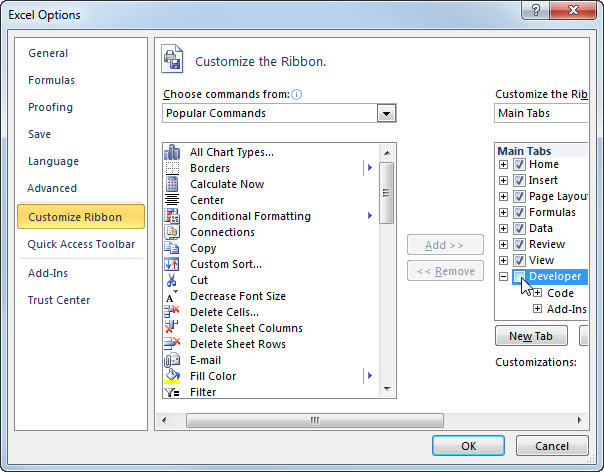
Task: Click the New Tab button
Action: click(531, 336)
